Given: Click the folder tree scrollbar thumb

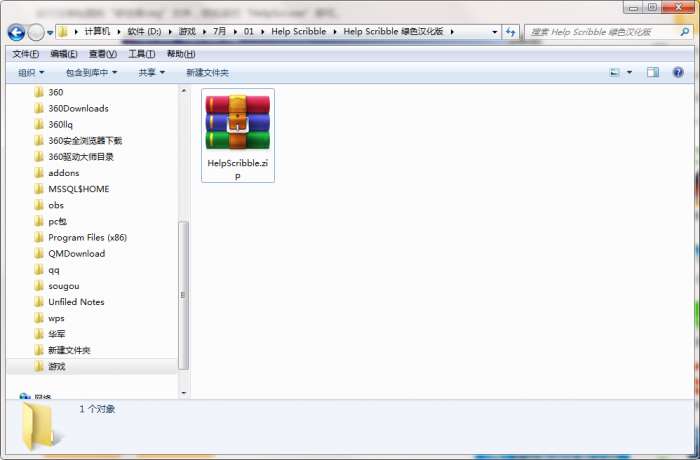Looking at the screenshot, I should [183, 295].
